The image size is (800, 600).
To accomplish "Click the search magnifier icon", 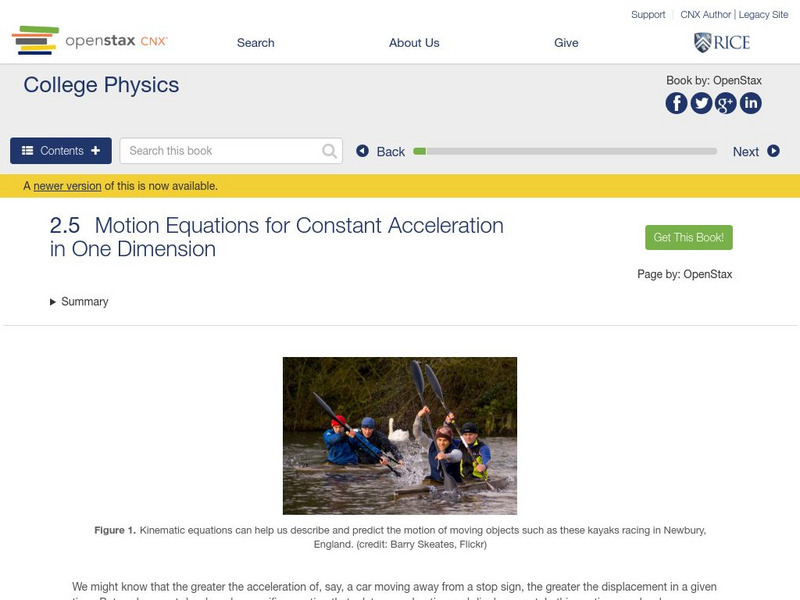I will pos(330,151).
